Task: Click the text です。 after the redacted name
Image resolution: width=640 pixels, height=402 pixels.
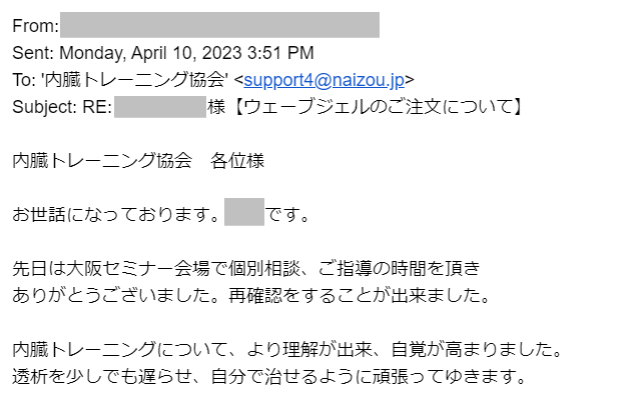Action: pyautogui.click(x=288, y=214)
